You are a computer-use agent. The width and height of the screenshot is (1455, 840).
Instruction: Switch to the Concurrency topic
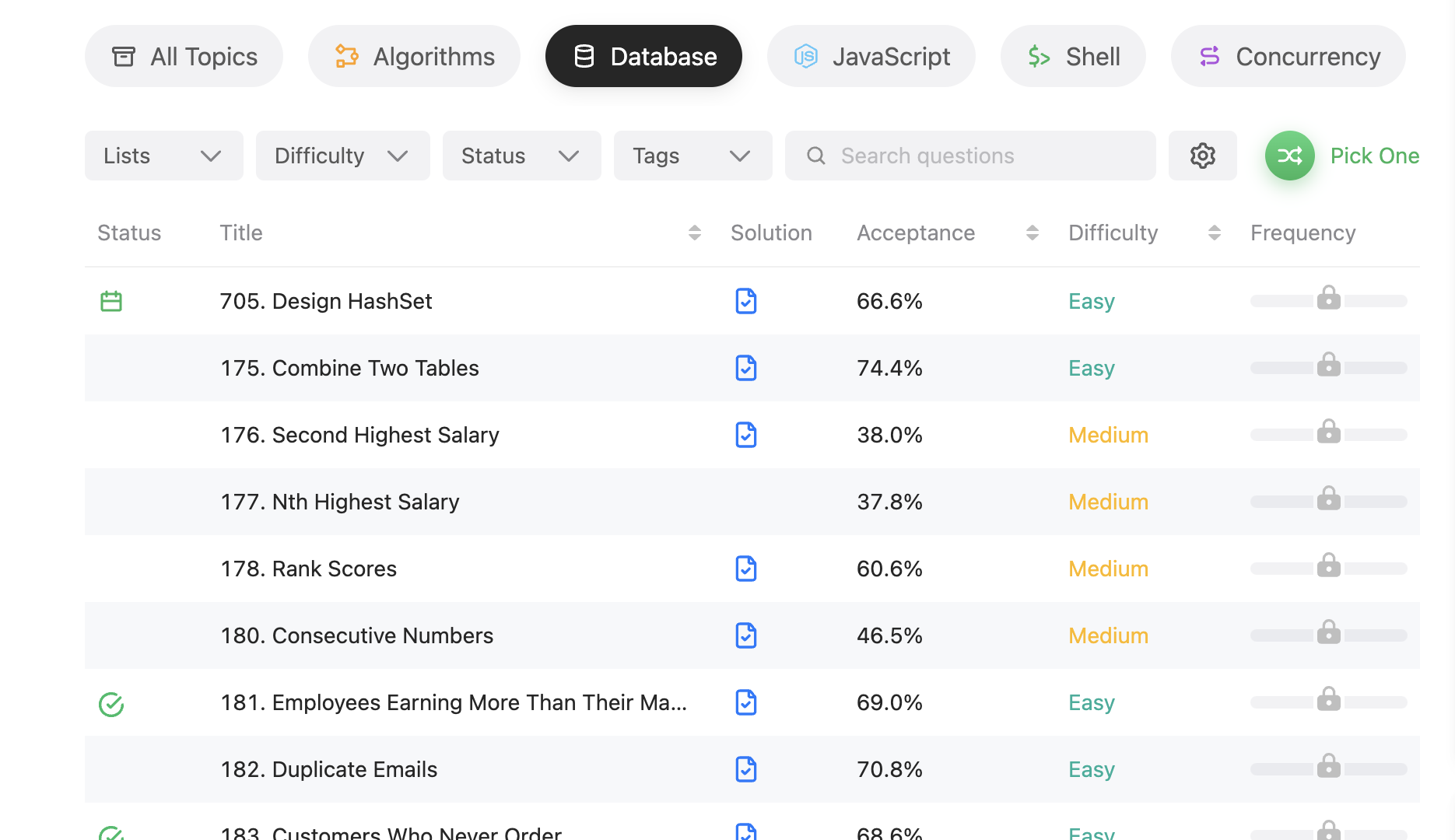click(1288, 56)
